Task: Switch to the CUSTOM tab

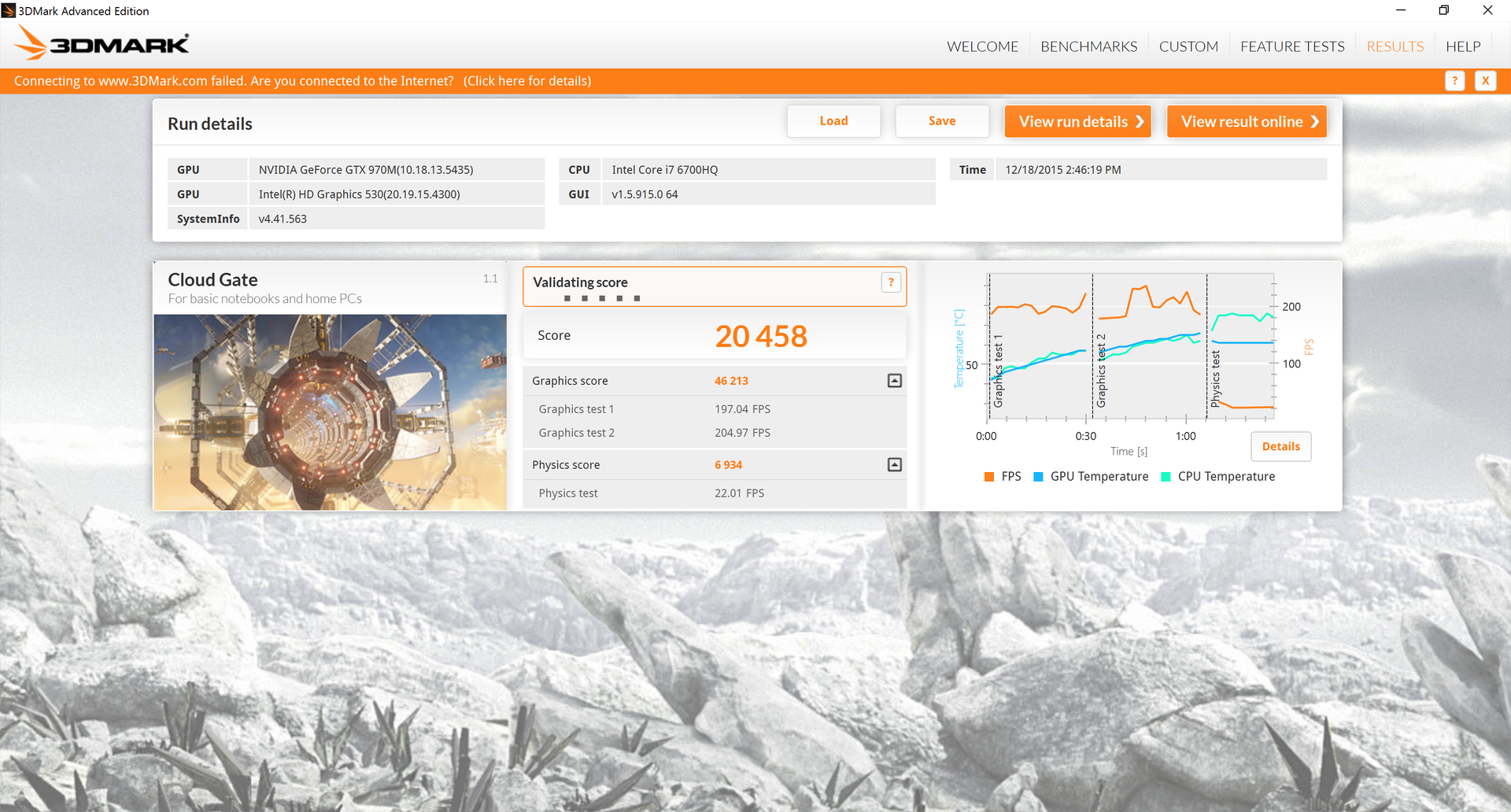Action: coord(1188,46)
